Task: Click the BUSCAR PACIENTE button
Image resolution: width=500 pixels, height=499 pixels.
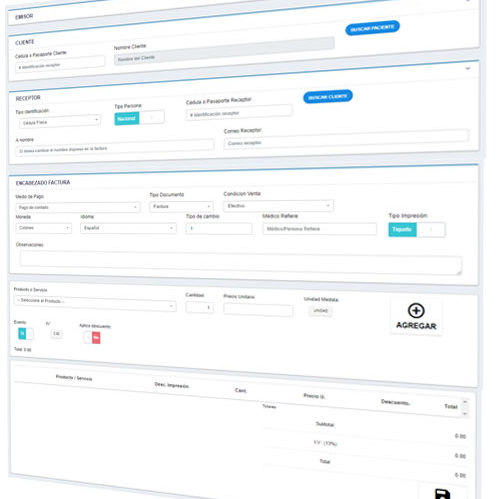Action: tap(372, 28)
